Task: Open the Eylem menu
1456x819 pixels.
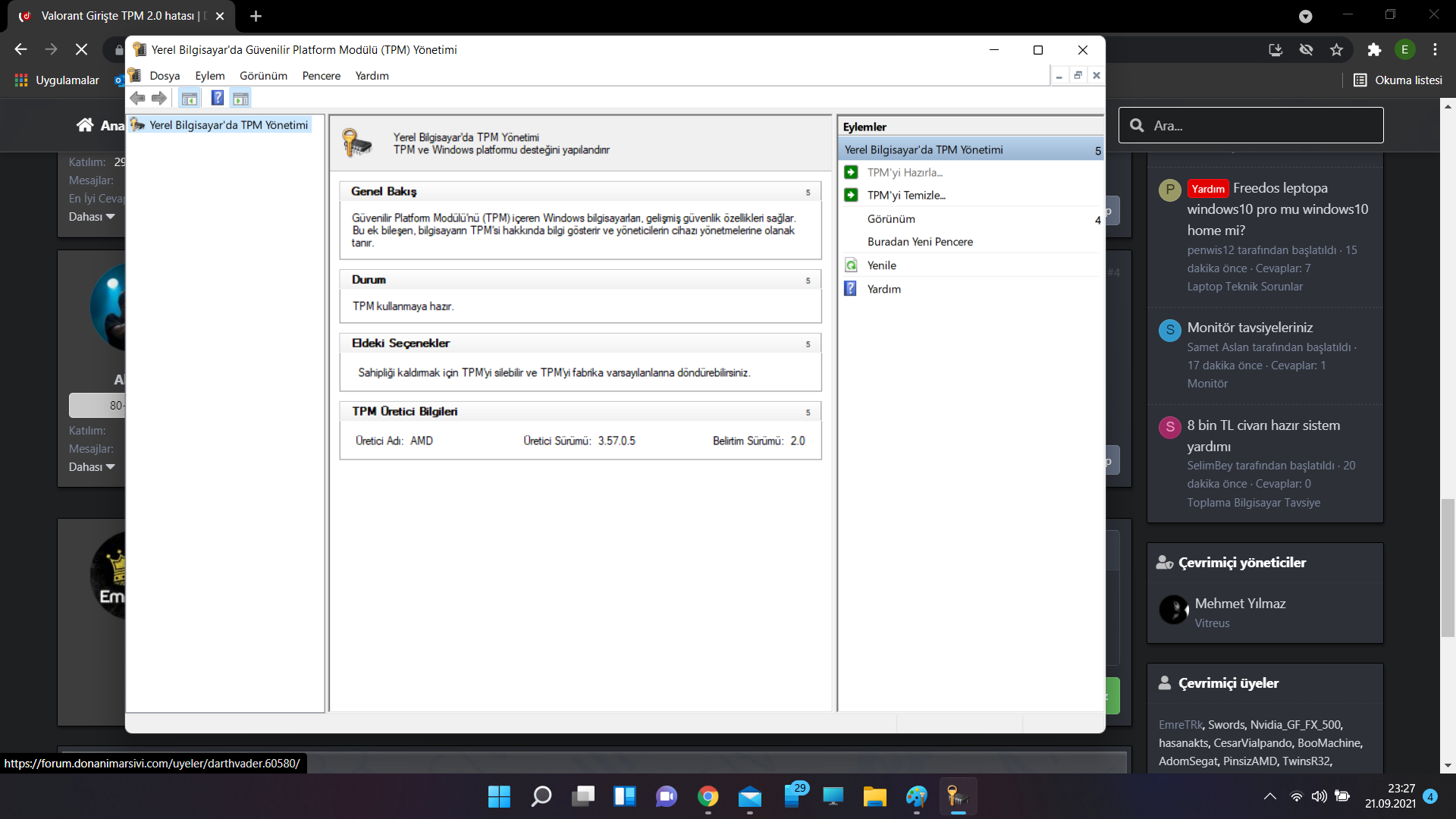Action: pyautogui.click(x=209, y=76)
